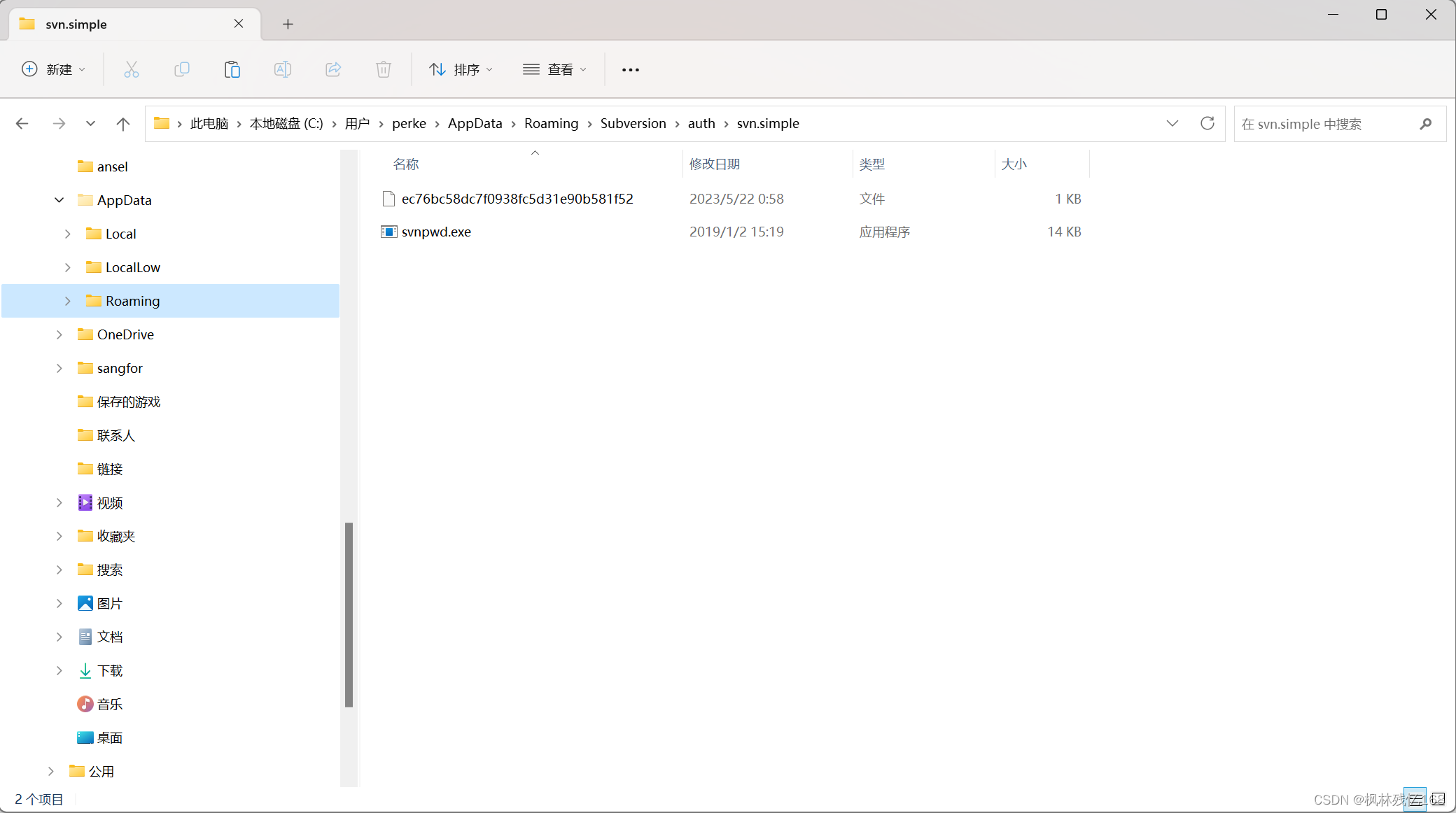Open the View (查看) dropdown

(554, 69)
